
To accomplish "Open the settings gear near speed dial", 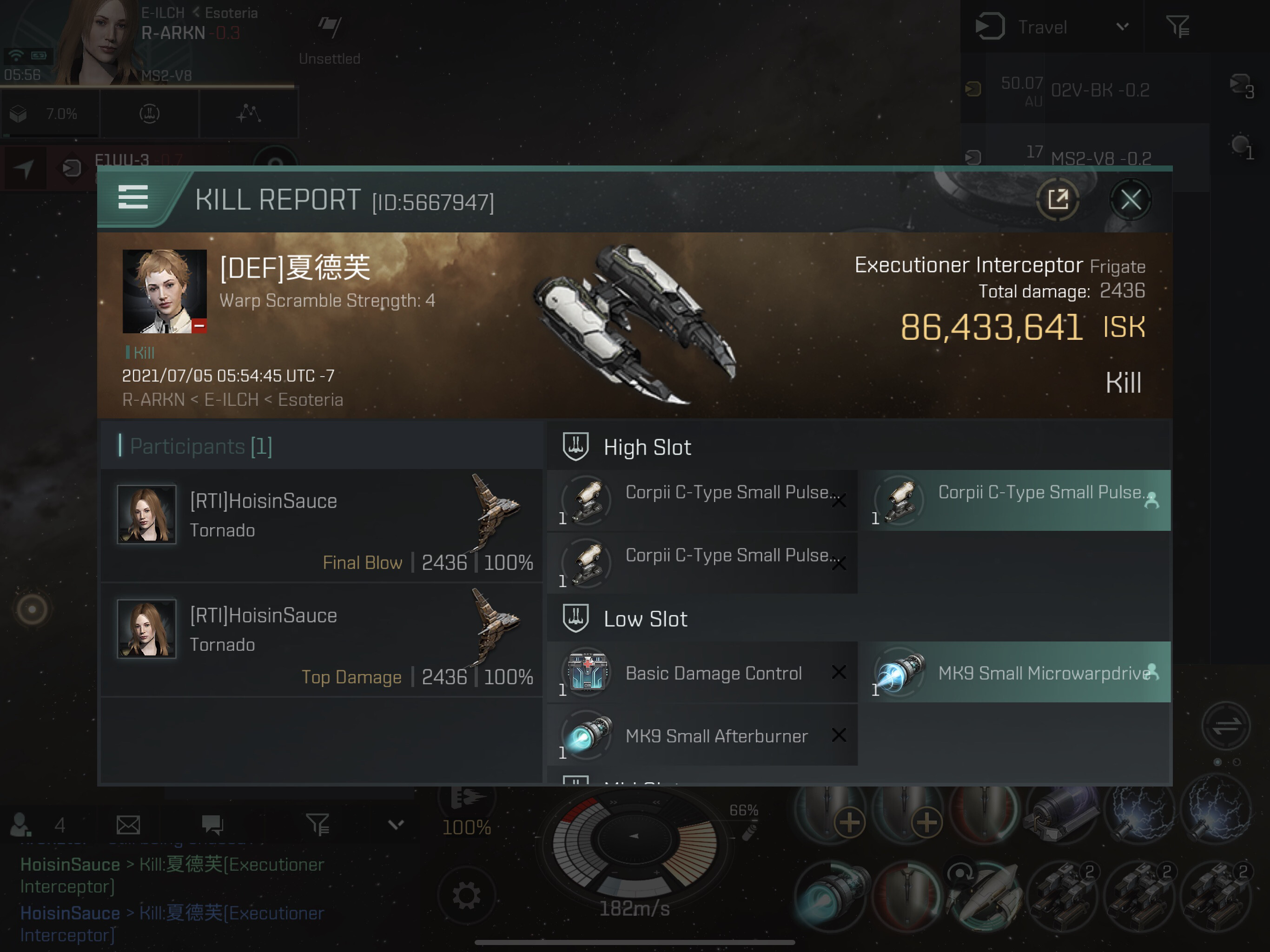I will tap(466, 895).
